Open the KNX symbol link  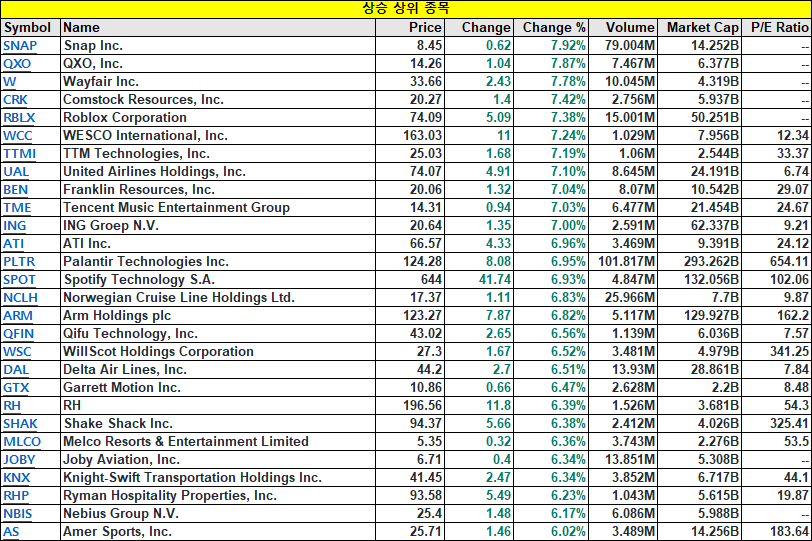(17, 477)
